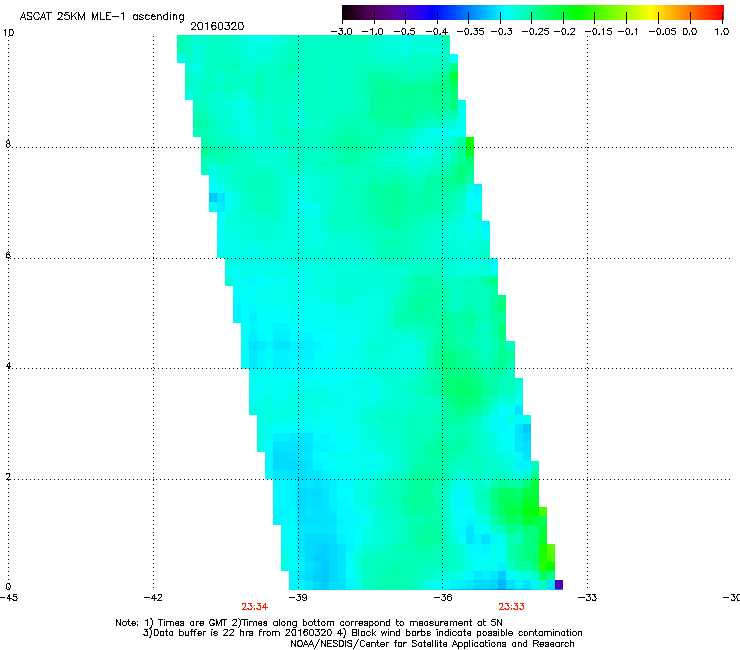Click the 'Times are GMT' note line
This screenshot has width=740, height=650.
(309, 623)
